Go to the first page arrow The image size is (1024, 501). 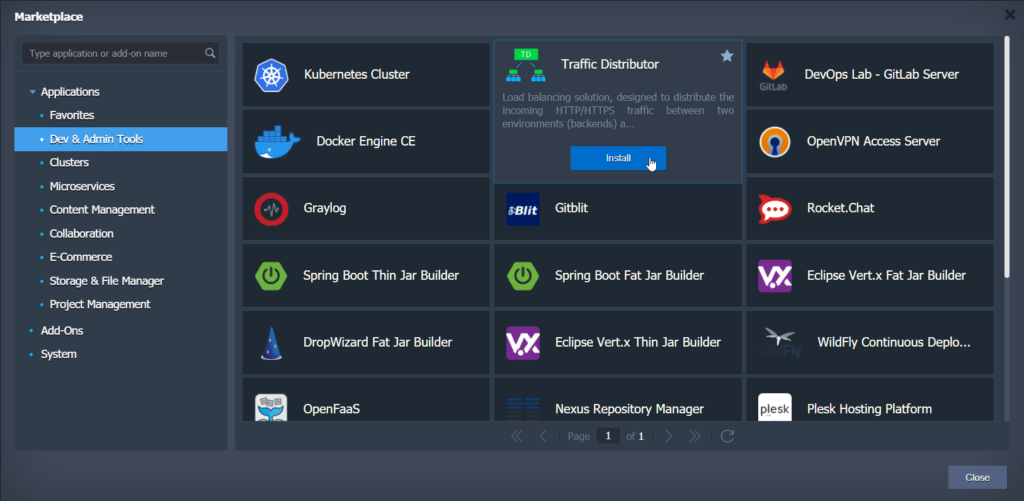(x=517, y=436)
